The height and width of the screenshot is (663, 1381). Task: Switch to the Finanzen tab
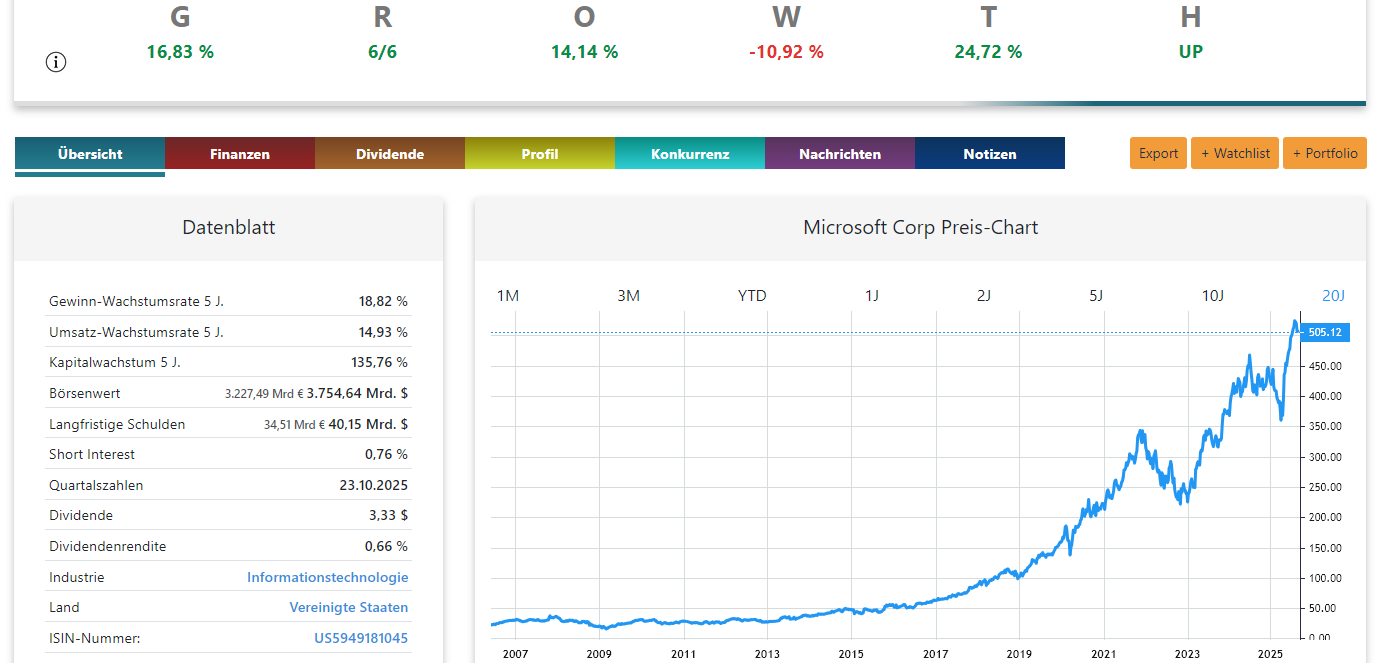point(240,154)
